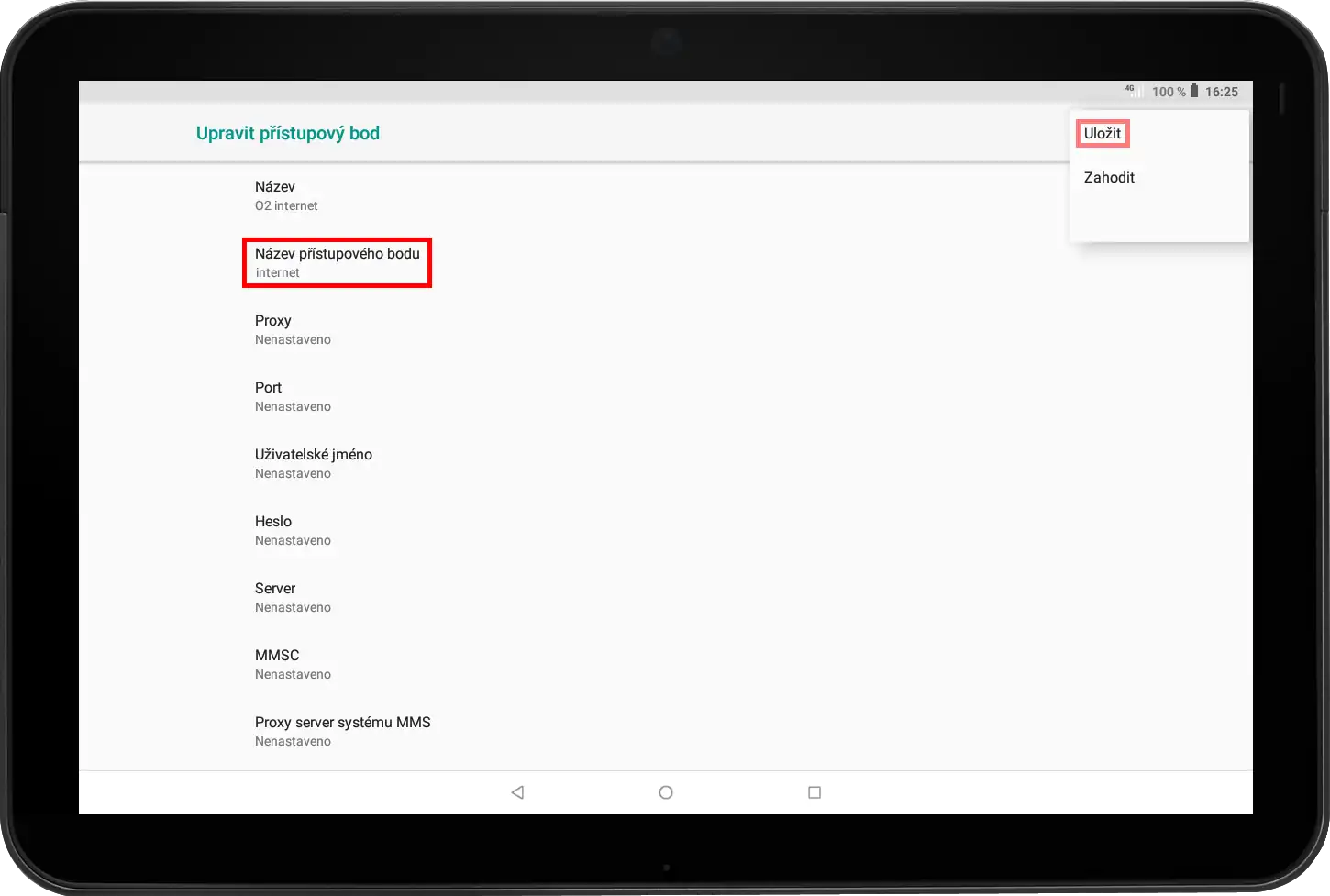Edit the Uživatelské jméno entry

[x=313, y=463]
